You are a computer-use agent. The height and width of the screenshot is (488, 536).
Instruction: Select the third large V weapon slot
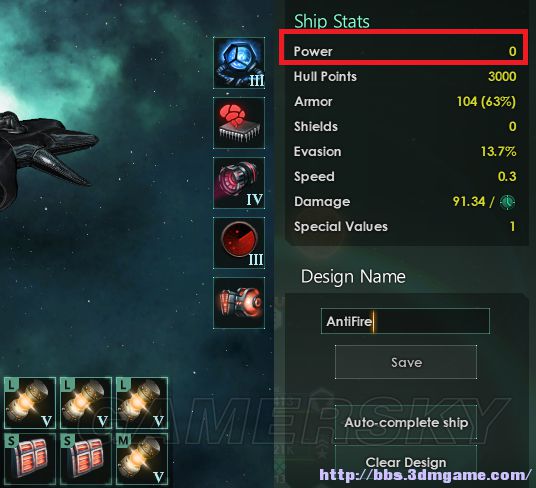click(x=142, y=403)
